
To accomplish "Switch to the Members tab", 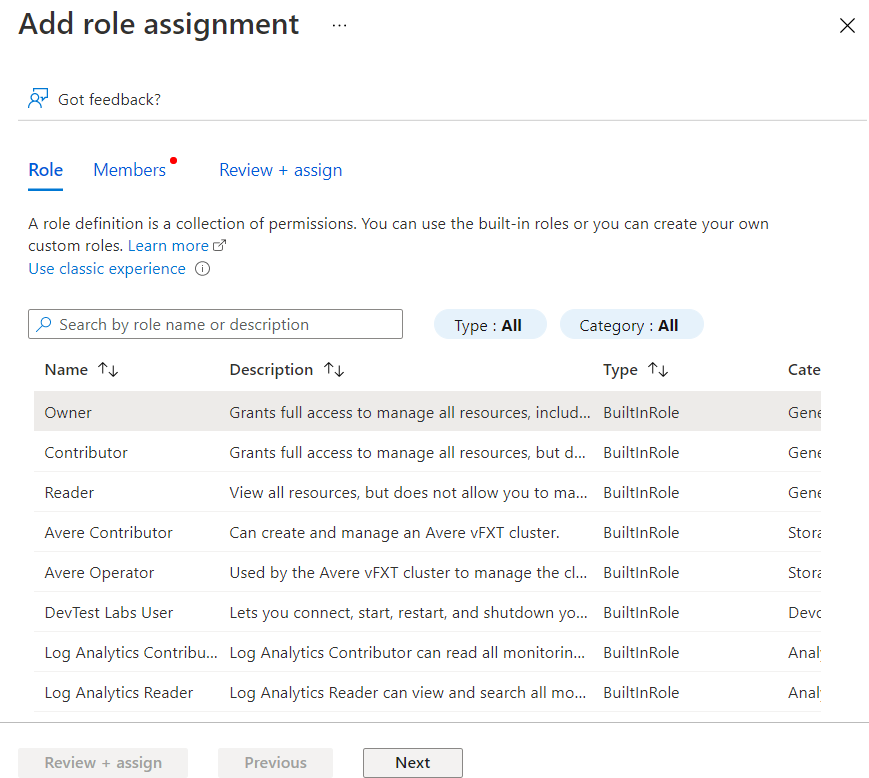I will point(129,170).
